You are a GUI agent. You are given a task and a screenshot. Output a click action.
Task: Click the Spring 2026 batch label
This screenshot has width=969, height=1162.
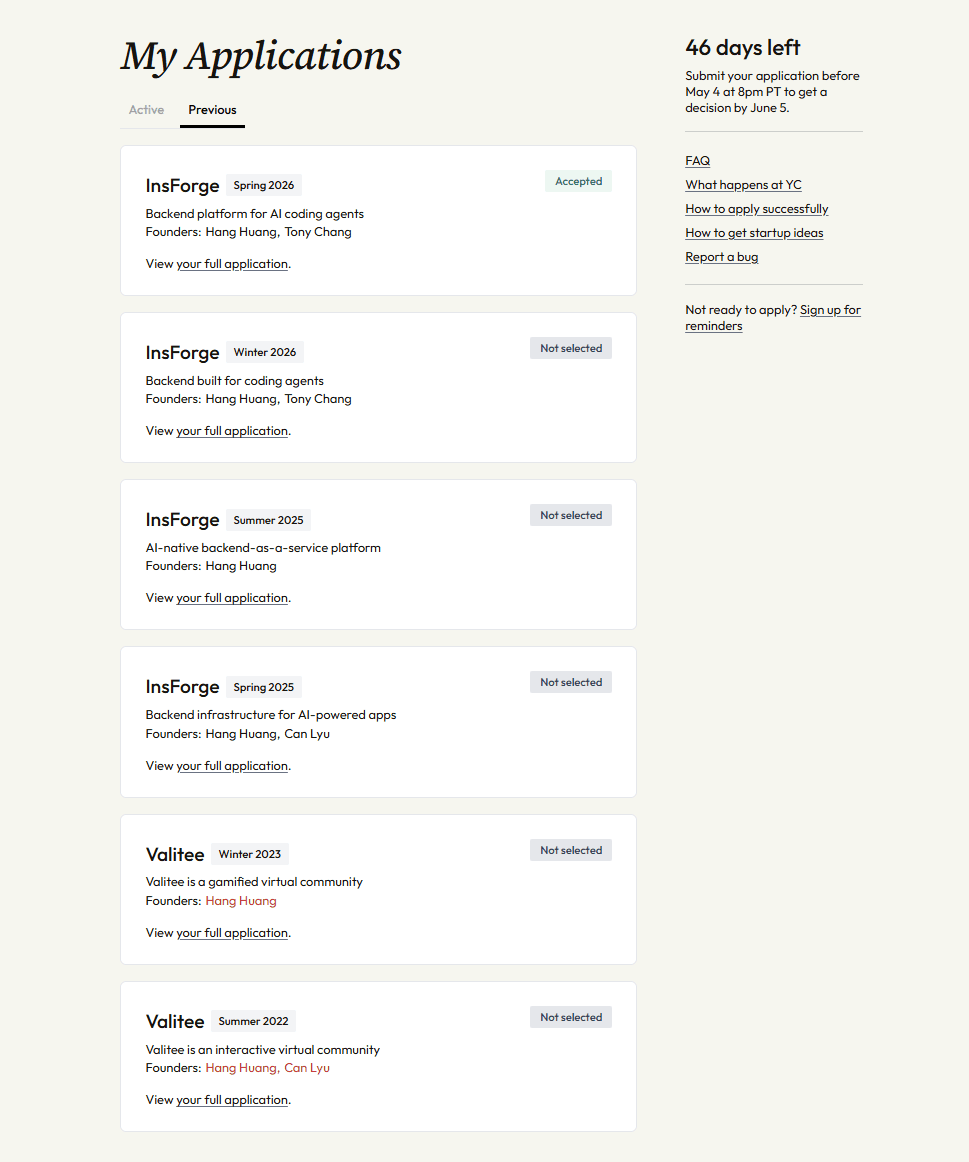tap(263, 185)
